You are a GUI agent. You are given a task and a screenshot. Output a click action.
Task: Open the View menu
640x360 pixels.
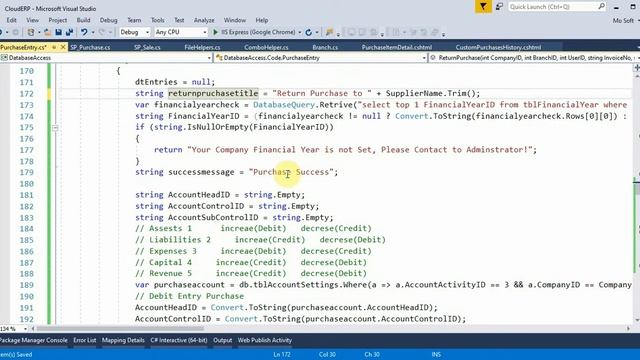click(33, 20)
